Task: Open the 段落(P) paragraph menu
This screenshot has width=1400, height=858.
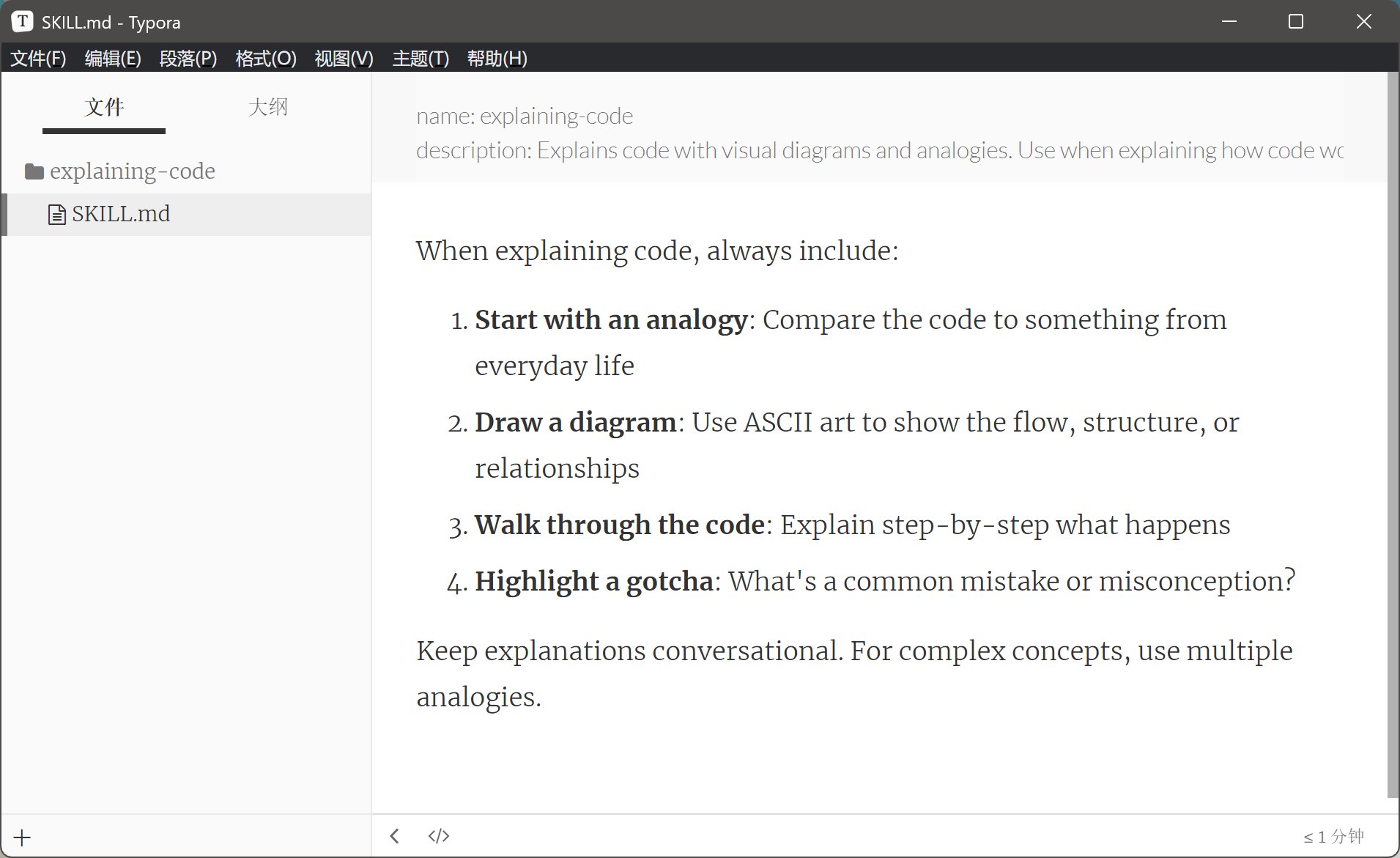Action: [188, 59]
